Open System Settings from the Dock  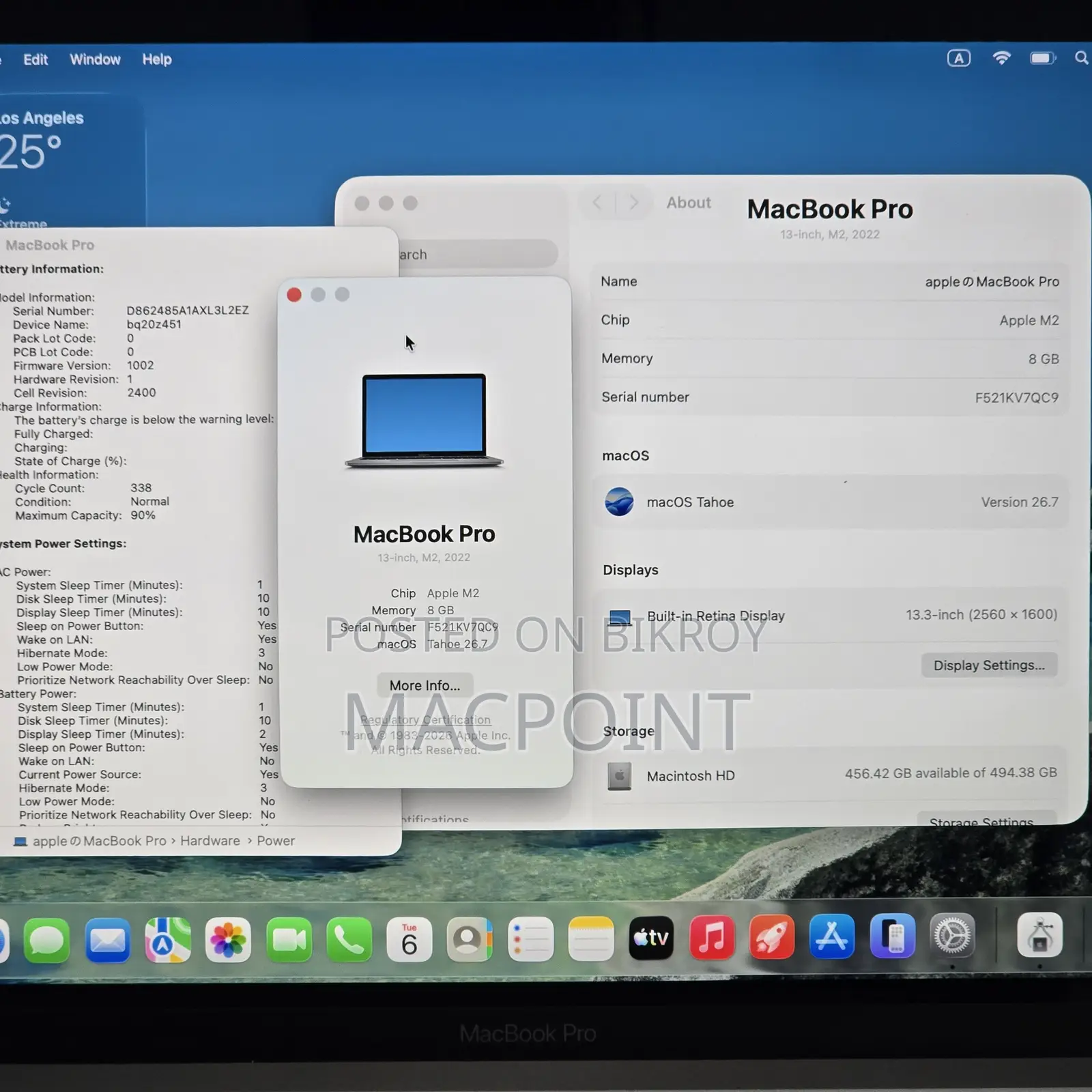click(x=953, y=935)
